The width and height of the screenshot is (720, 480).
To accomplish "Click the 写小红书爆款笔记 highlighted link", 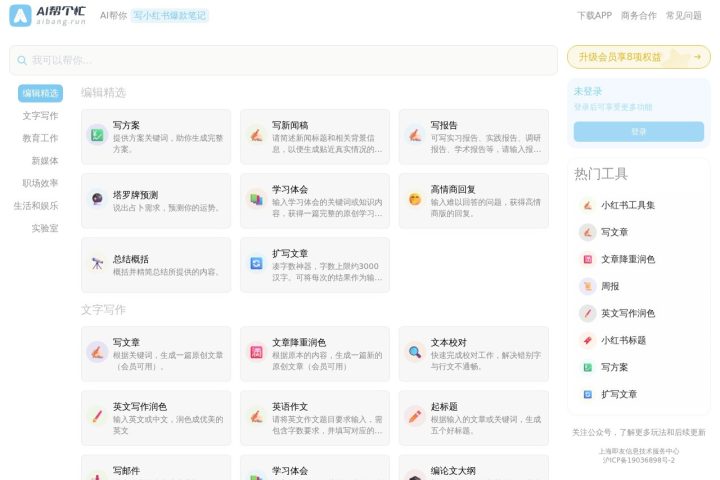I will (x=169, y=16).
